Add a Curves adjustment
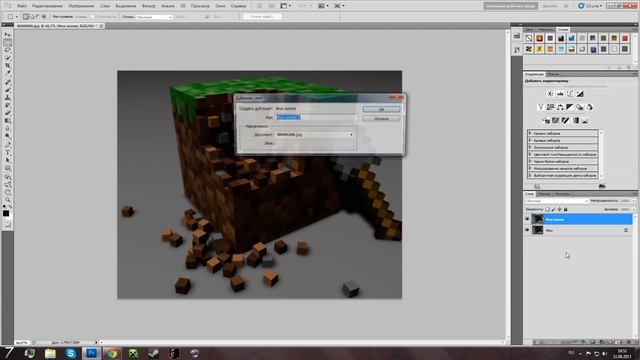The image size is (640, 360). [570, 94]
